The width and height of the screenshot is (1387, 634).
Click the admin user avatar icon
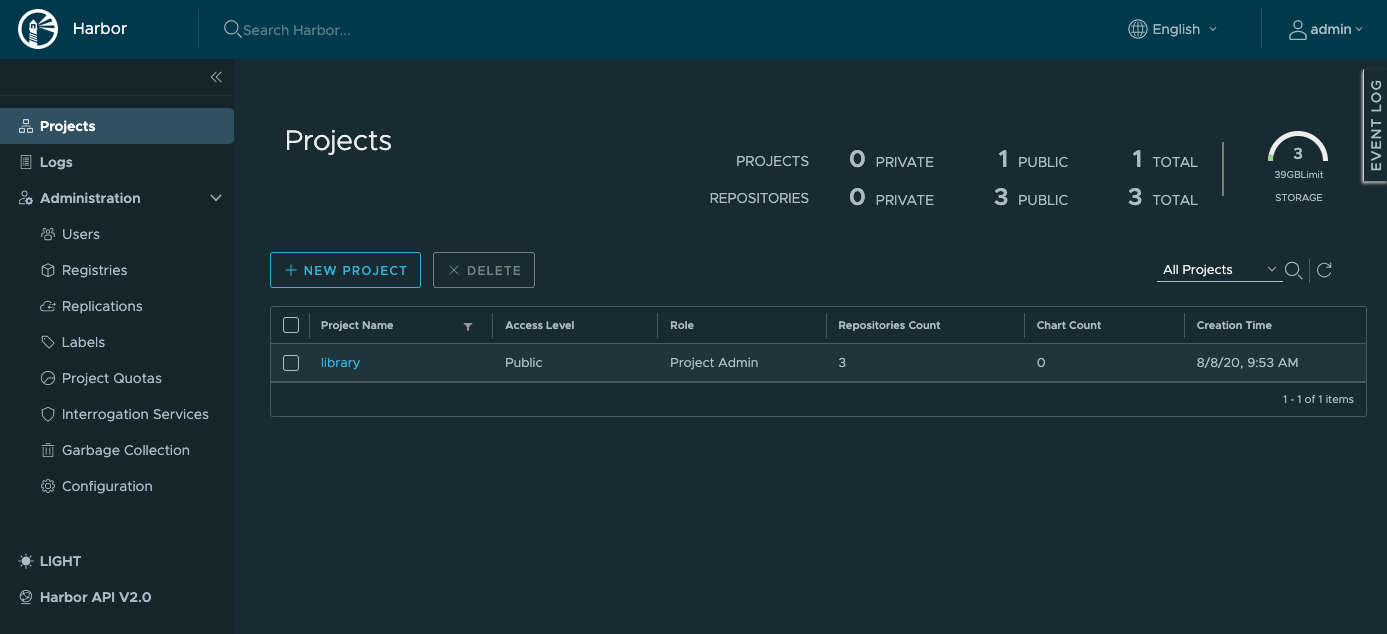tap(1297, 29)
